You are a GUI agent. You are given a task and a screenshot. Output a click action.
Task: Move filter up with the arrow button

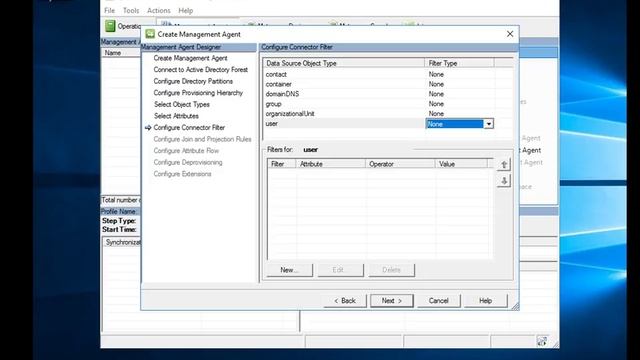coord(504,164)
